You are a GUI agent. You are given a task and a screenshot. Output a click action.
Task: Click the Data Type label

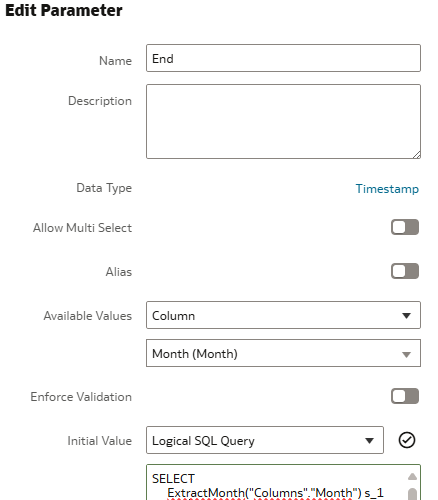[104, 188]
